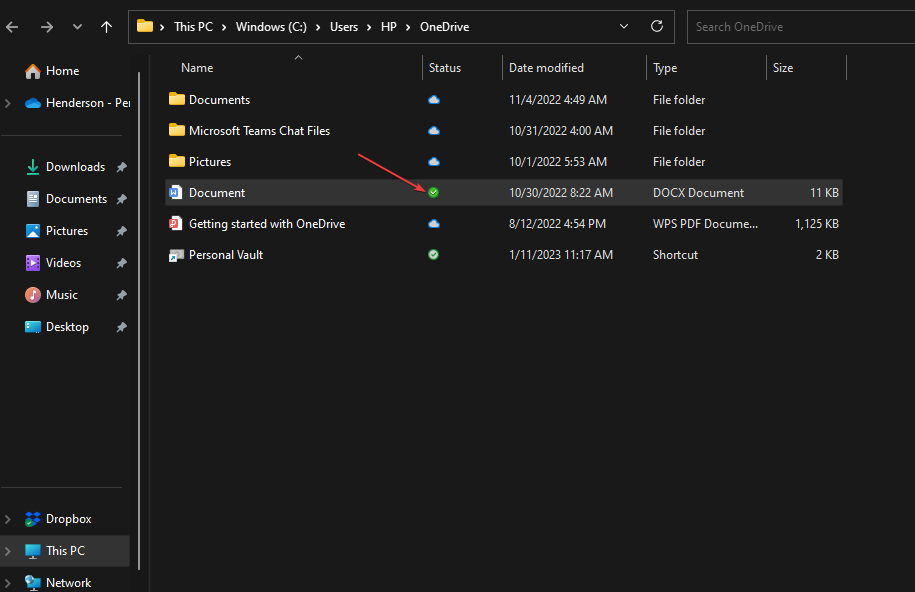Click the cloud status icon for Pictures folder
Image resolution: width=915 pixels, height=592 pixels.
pyautogui.click(x=433, y=162)
